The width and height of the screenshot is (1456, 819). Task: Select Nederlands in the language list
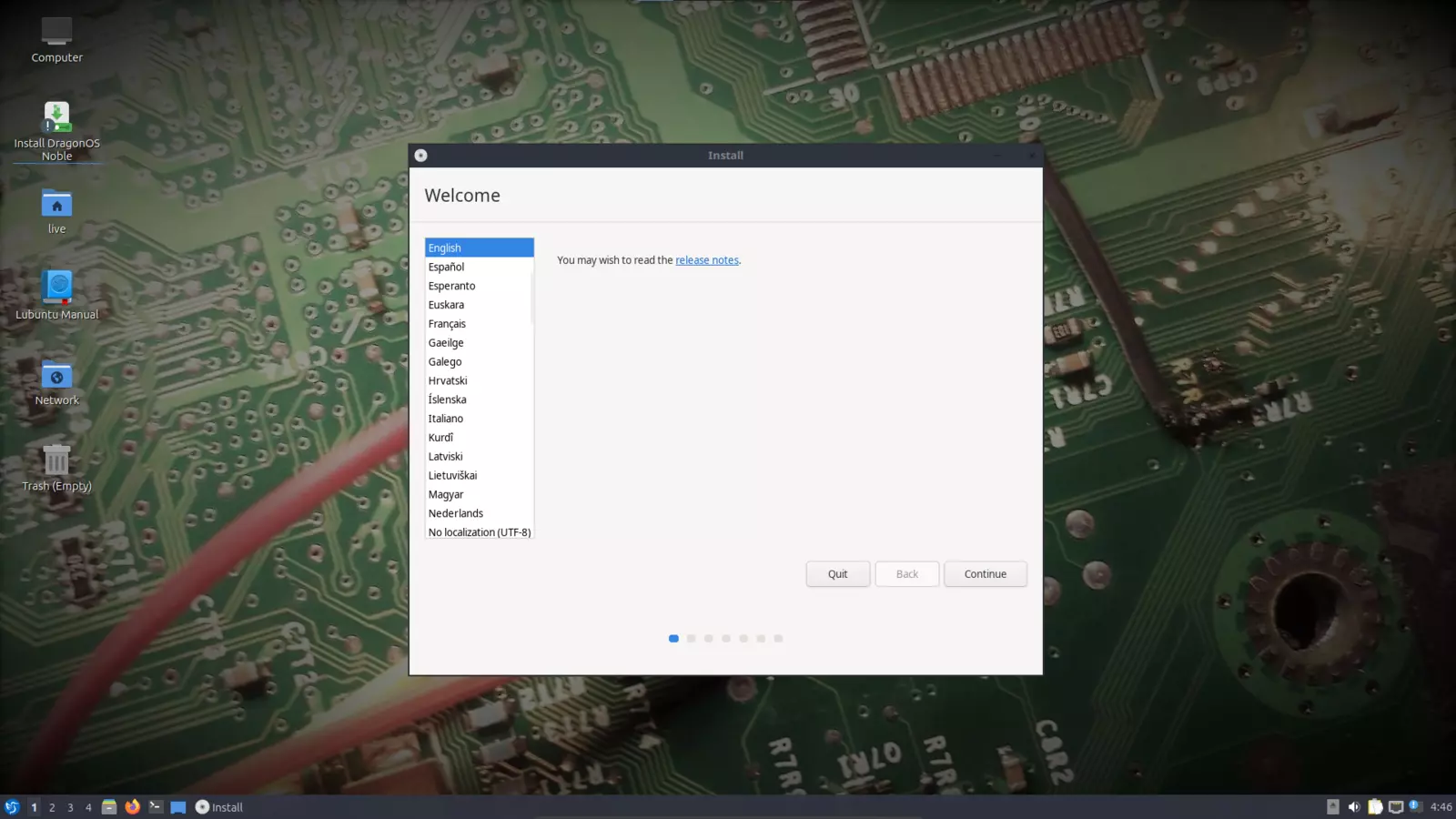coord(479,513)
